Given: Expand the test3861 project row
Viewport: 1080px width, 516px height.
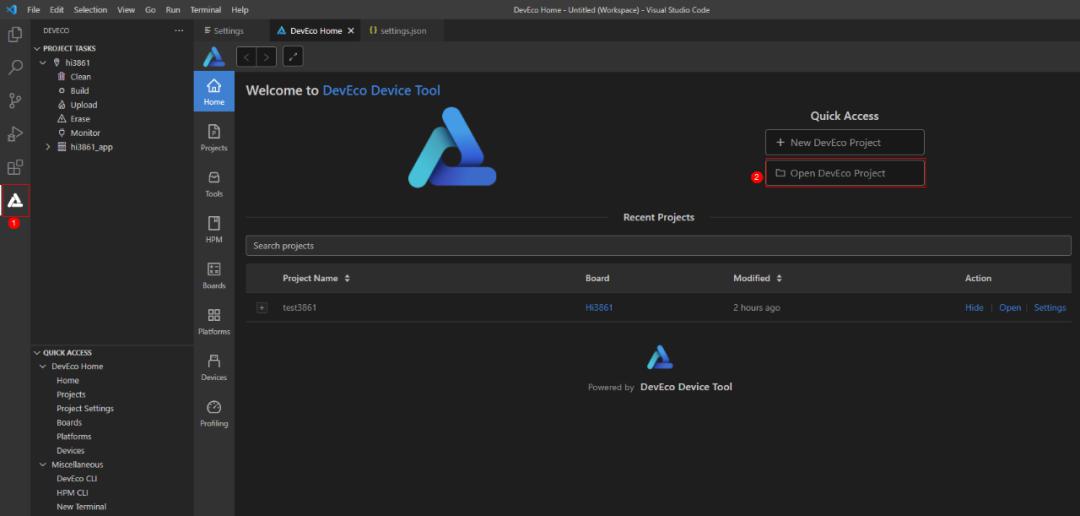Looking at the screenshot, I should click(x=262, y=308).
